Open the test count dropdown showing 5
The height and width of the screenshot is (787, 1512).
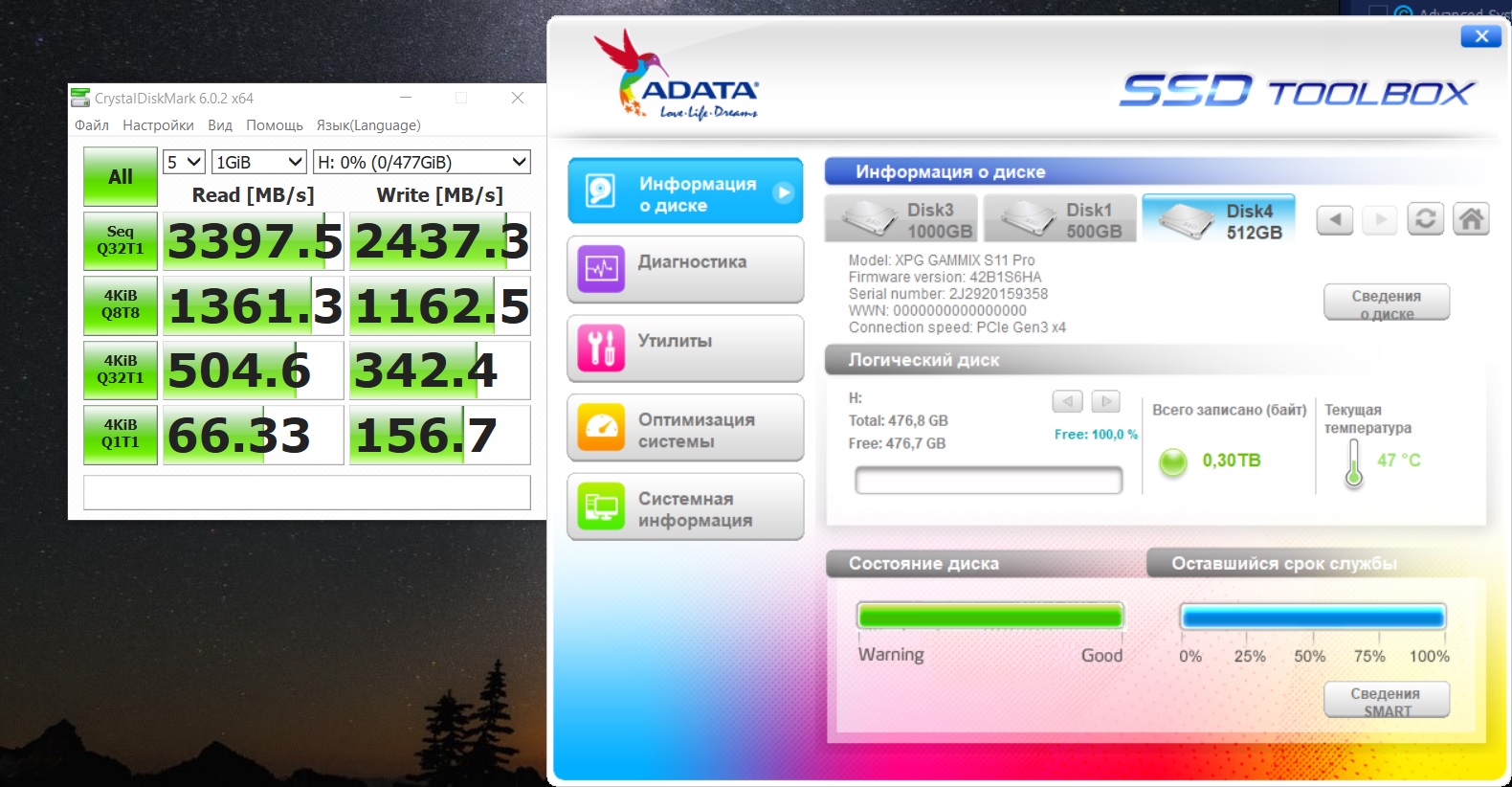[184, 162]
